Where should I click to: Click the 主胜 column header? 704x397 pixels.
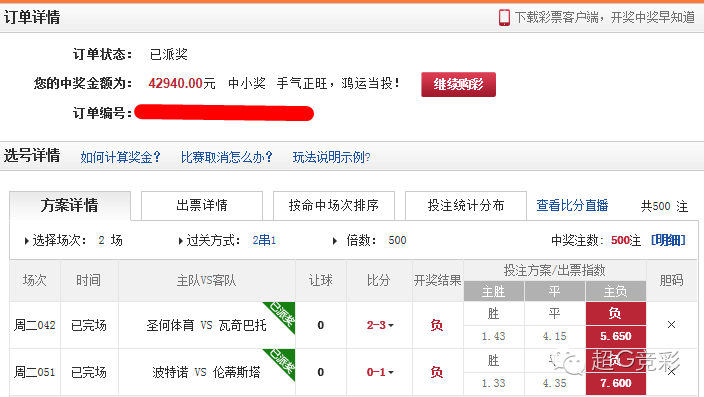493,291
